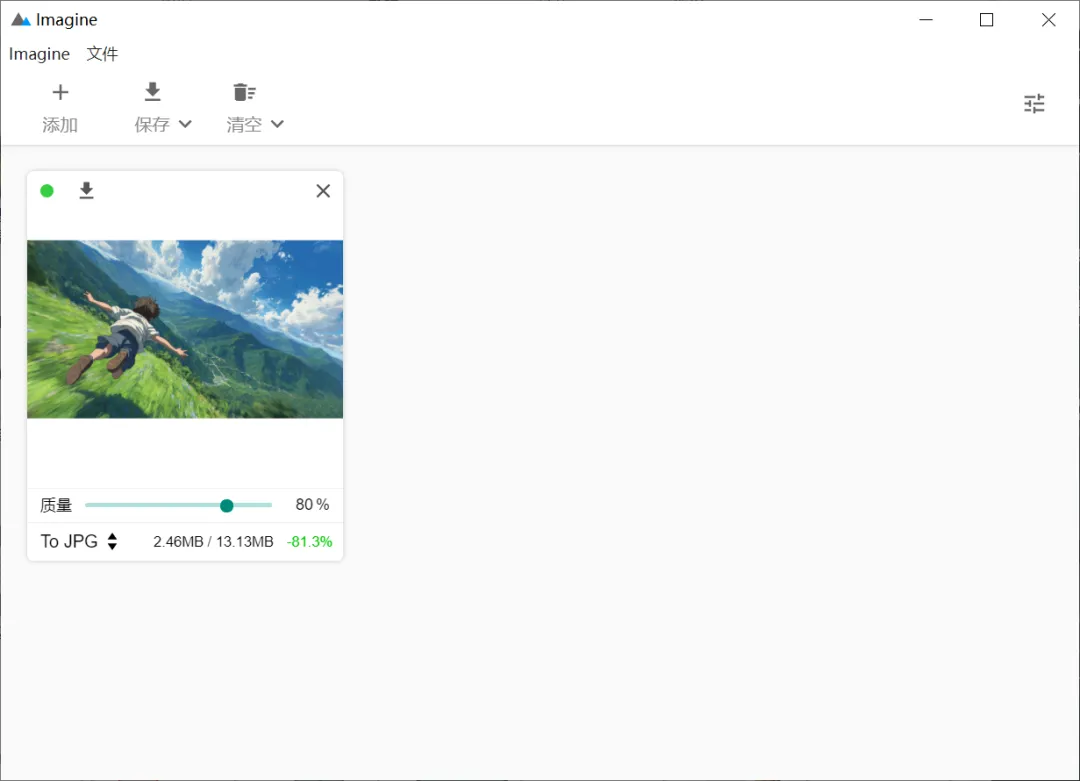Click the -81.3% compression ratio text

[x=309, y=542]
